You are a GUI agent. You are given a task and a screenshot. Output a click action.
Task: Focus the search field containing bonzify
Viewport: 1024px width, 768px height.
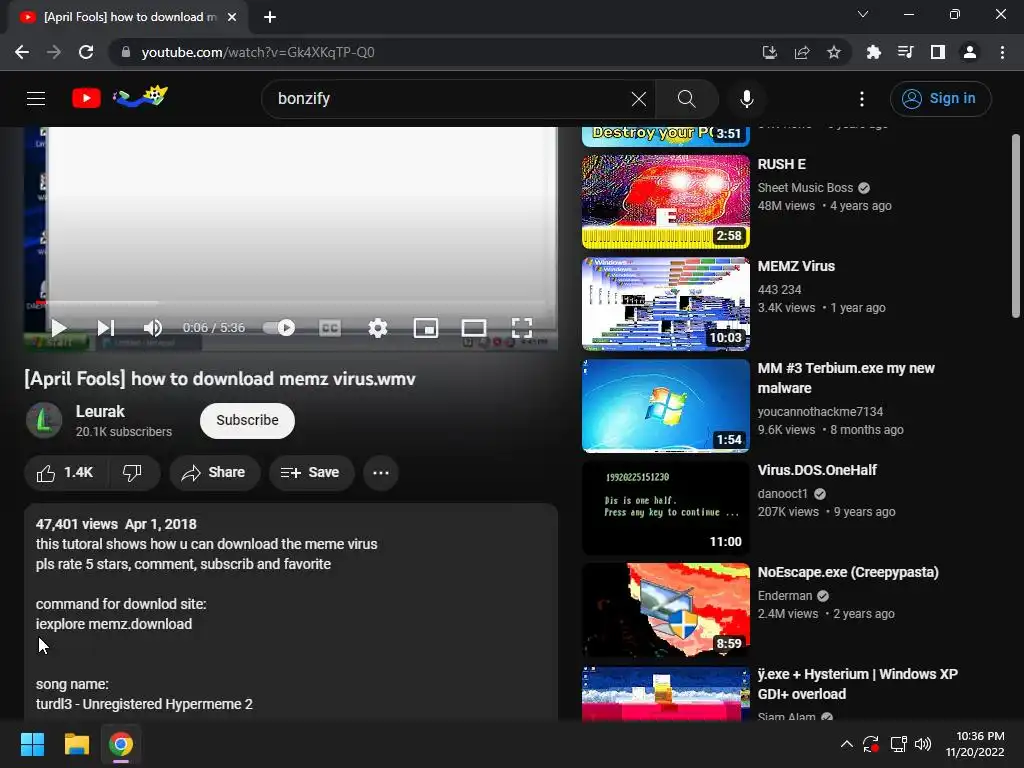(x=451, y=99)
